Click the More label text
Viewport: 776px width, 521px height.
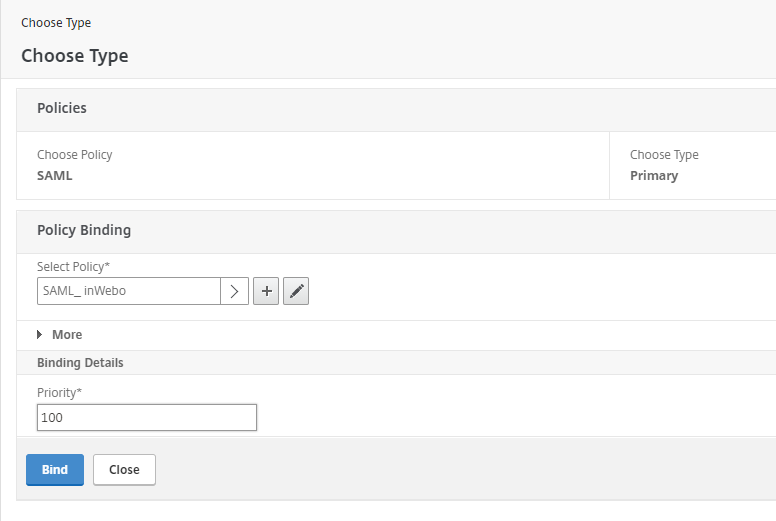click(x=67, y=335)
